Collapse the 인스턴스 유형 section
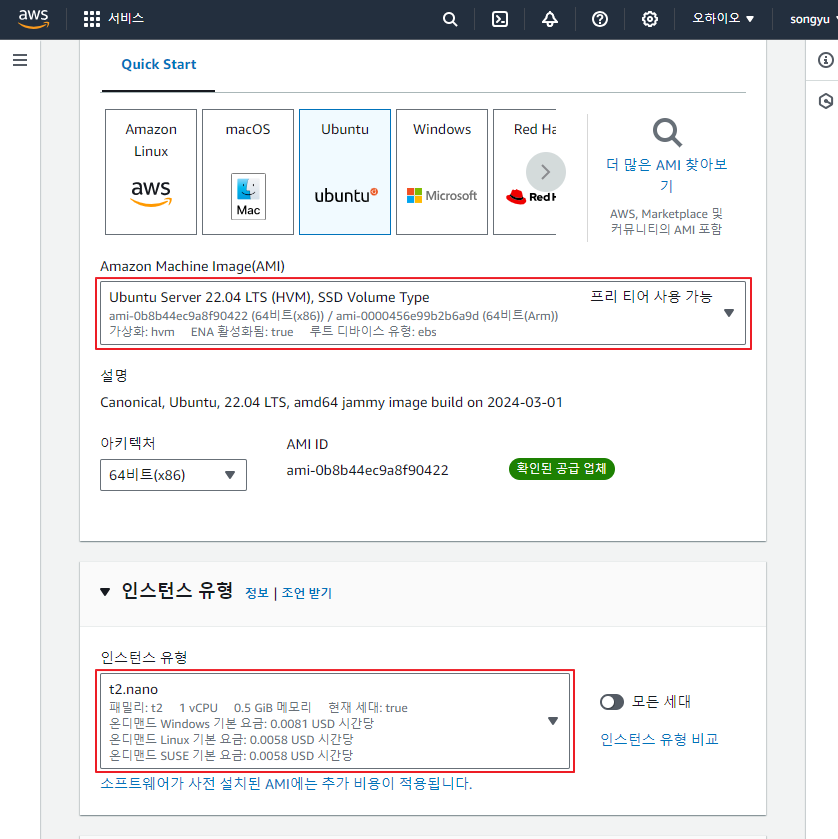Image resolution: width=838 pixels, height=839 pixels. [105, 592]
